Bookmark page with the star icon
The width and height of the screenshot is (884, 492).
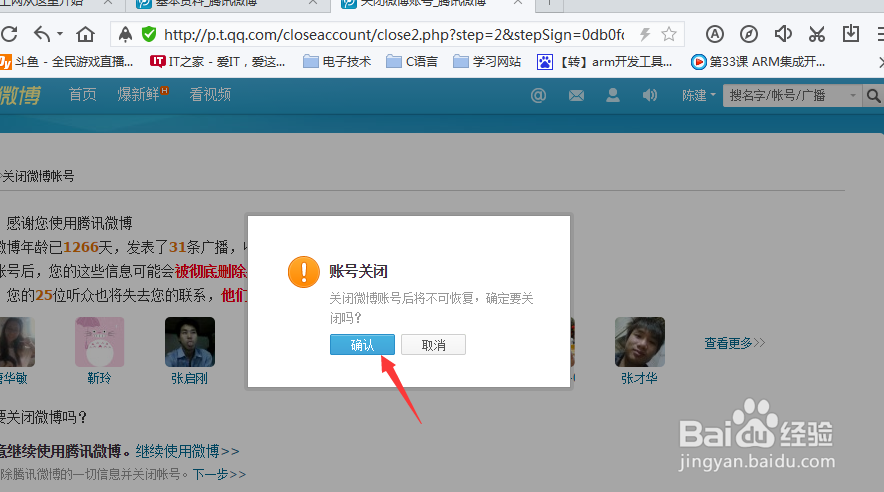[669, 34]
